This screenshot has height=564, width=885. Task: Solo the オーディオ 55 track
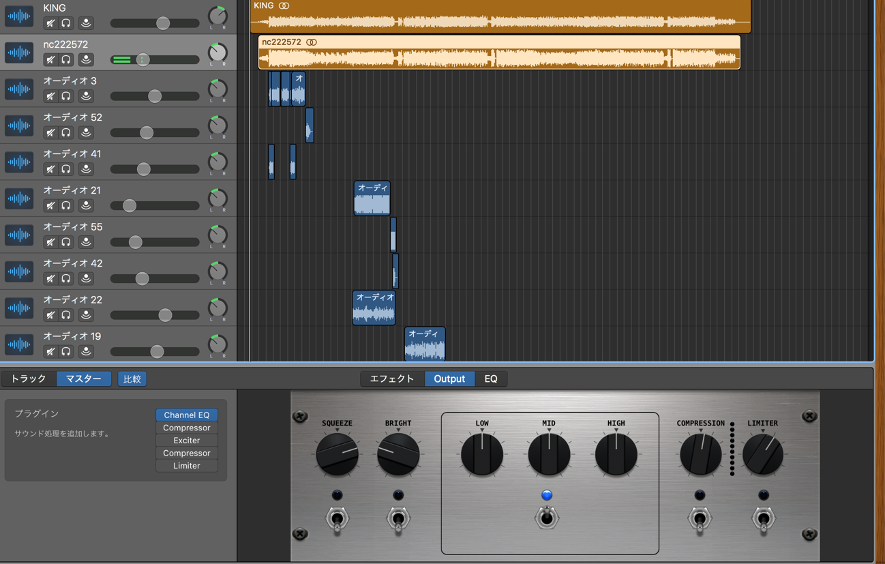pyautogui.click(x=66, y=242)
